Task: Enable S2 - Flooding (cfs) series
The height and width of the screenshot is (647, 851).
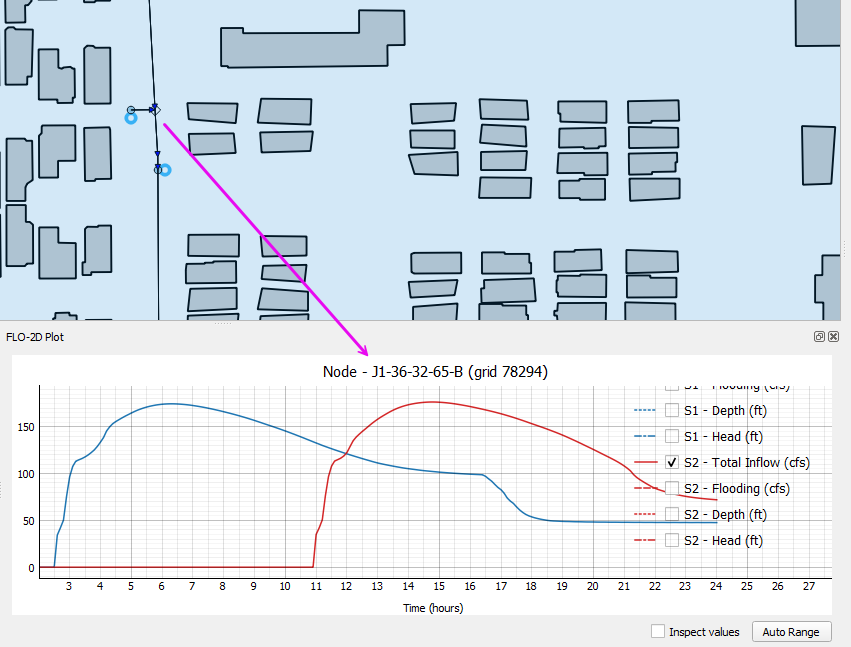Action: point(673,488)
